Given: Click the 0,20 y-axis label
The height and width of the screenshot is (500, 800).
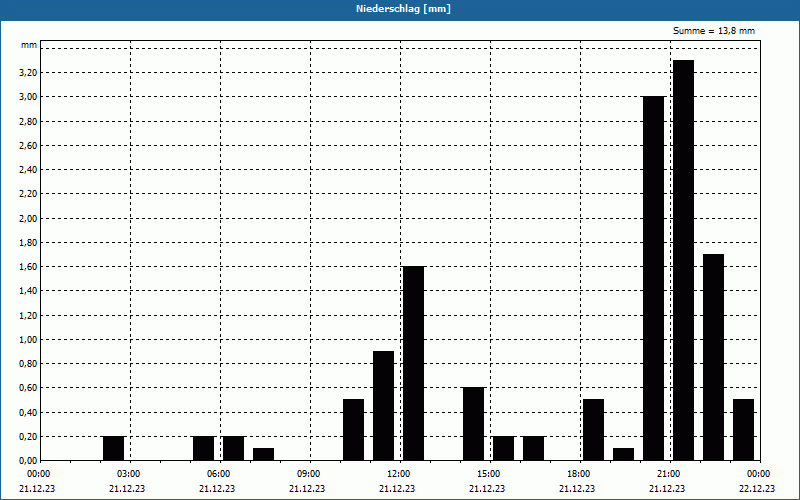Looking at the screenshot, I should 28,437.
